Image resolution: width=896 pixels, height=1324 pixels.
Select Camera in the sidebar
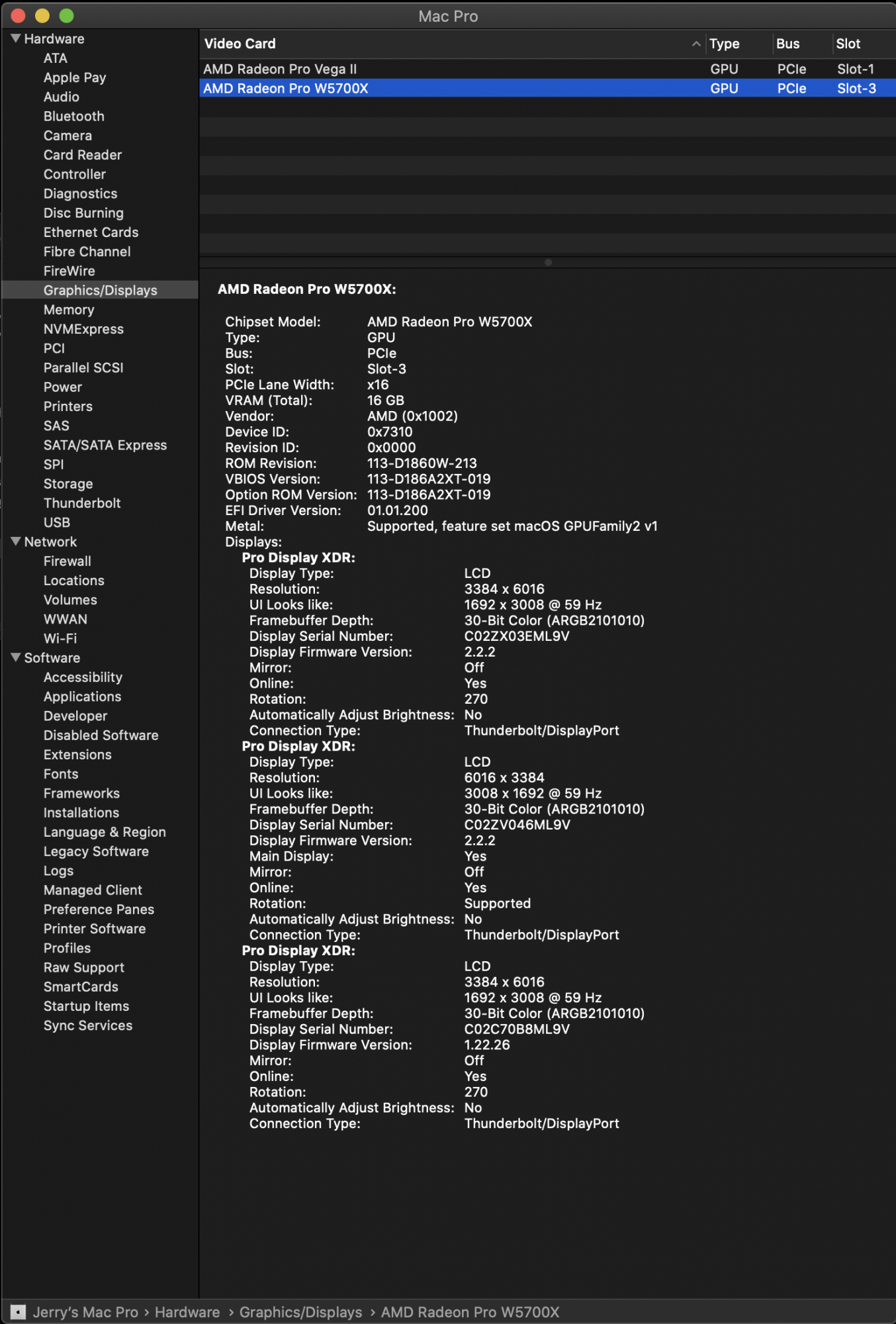pyautogui.click(x=67, y=135)
